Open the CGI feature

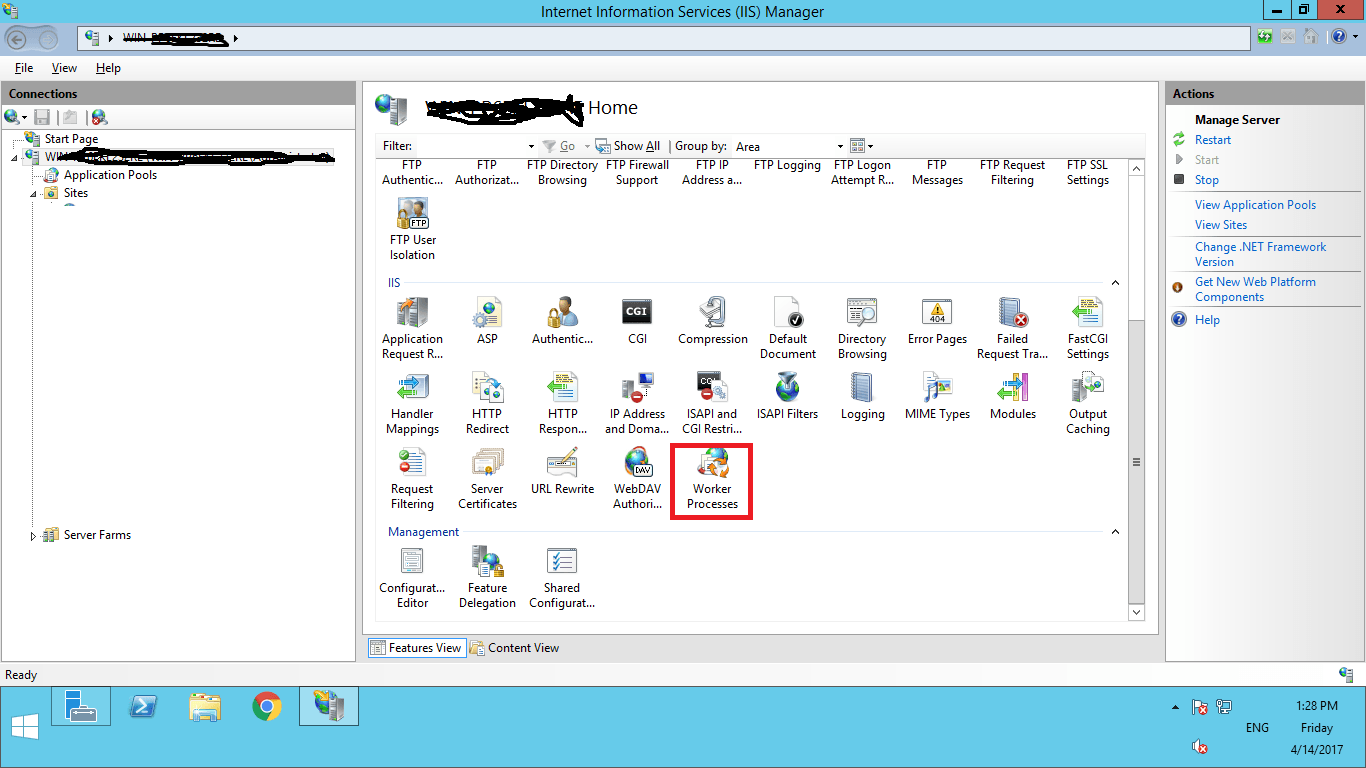point(637,321)
